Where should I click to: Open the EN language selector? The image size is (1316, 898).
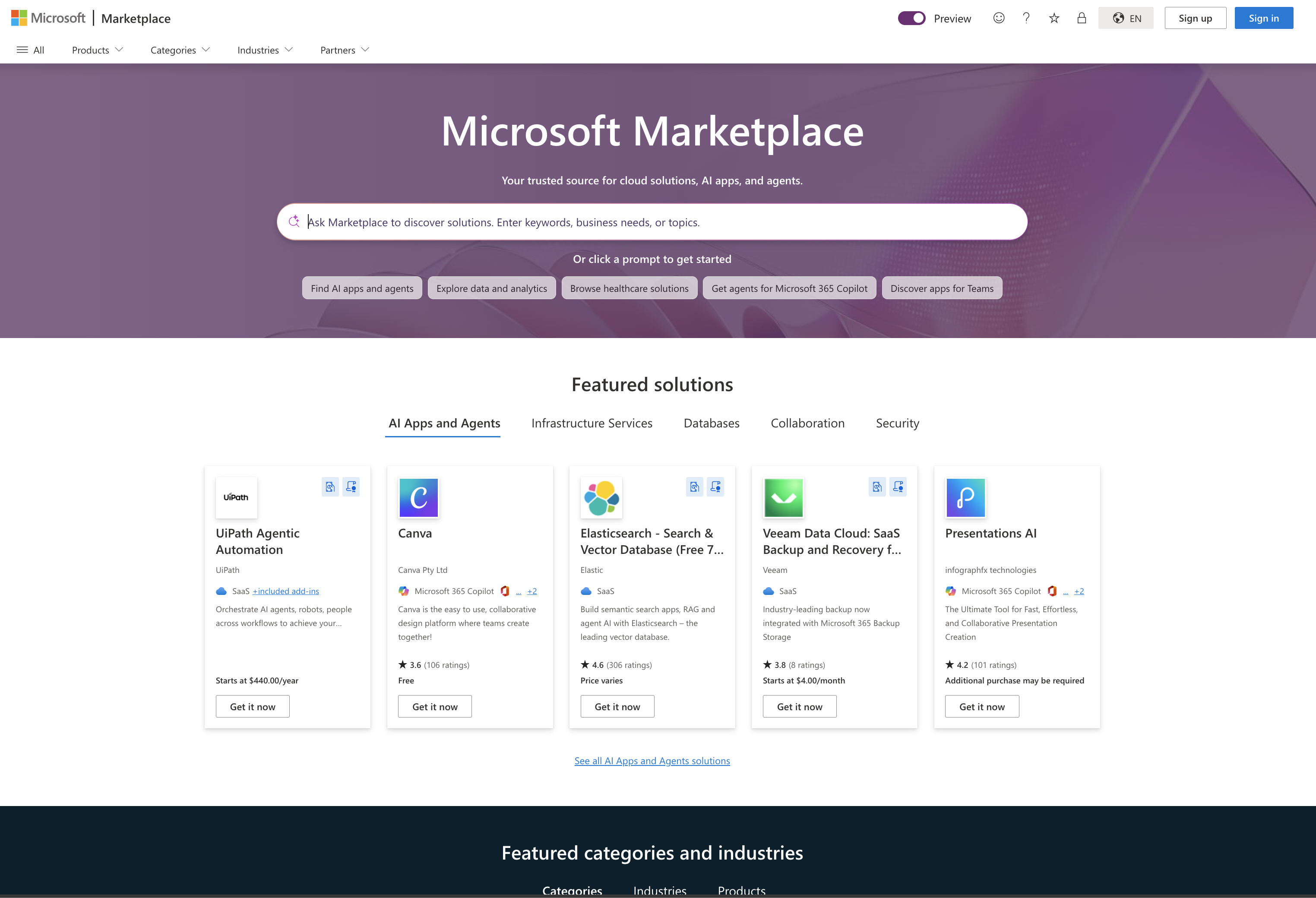[1126, 18]
